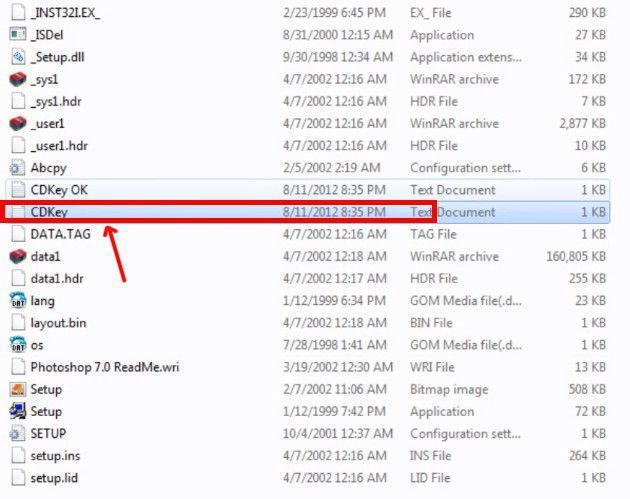The width and height of the screenshot is (630, 499).
Task: Select the date 10/4/2001 12:37 AM
Action: tap(338, 434)
